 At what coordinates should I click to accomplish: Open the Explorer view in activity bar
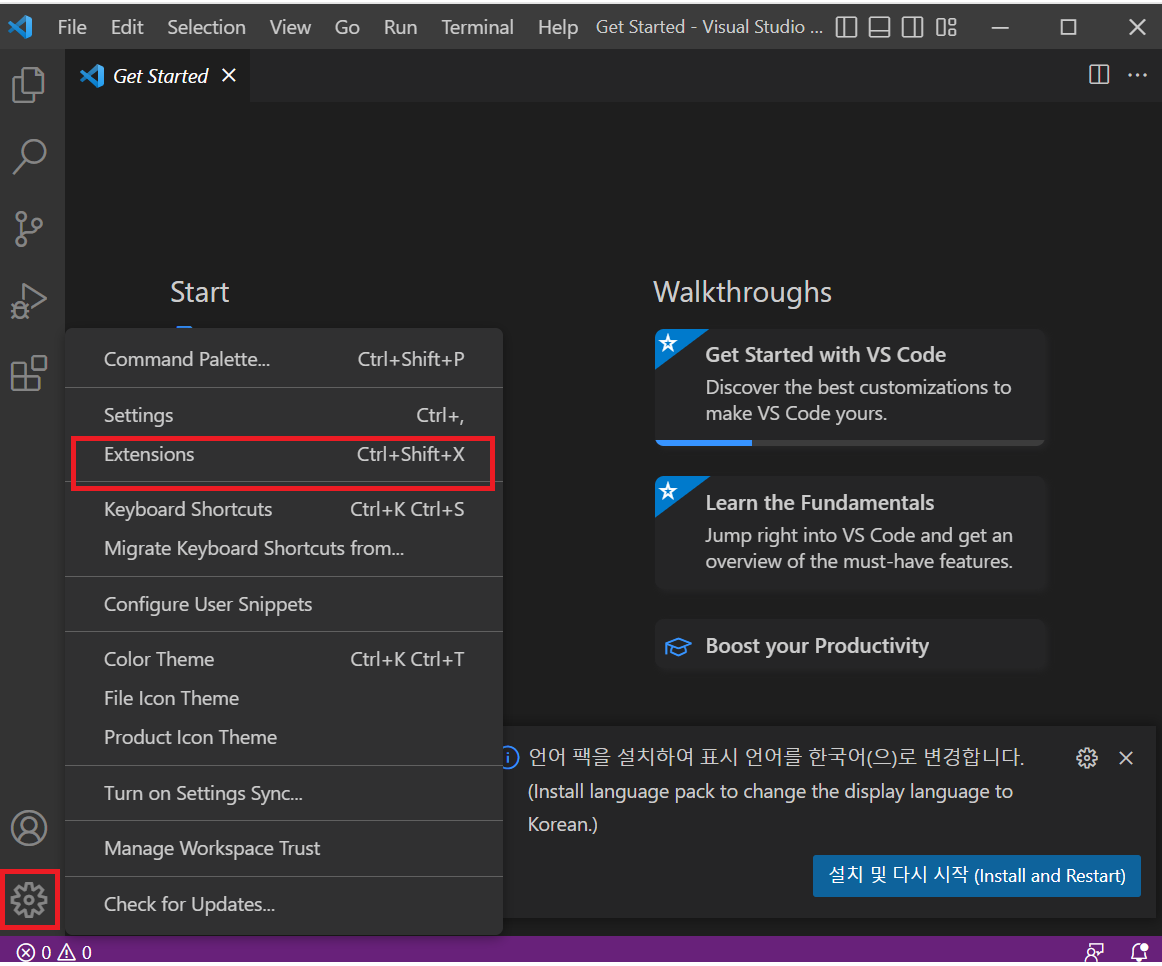coord(29,85)
